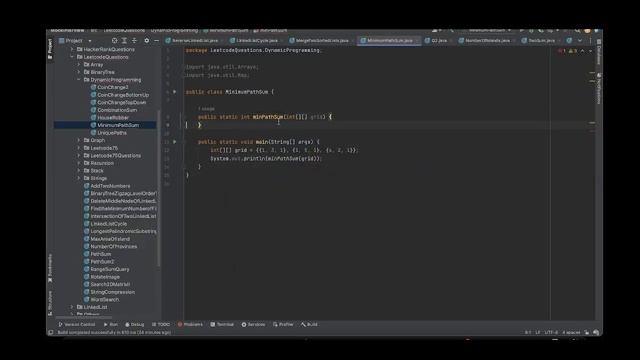
Task: Toggle Project stripe button on left edge
Action: tap(50, 49)
